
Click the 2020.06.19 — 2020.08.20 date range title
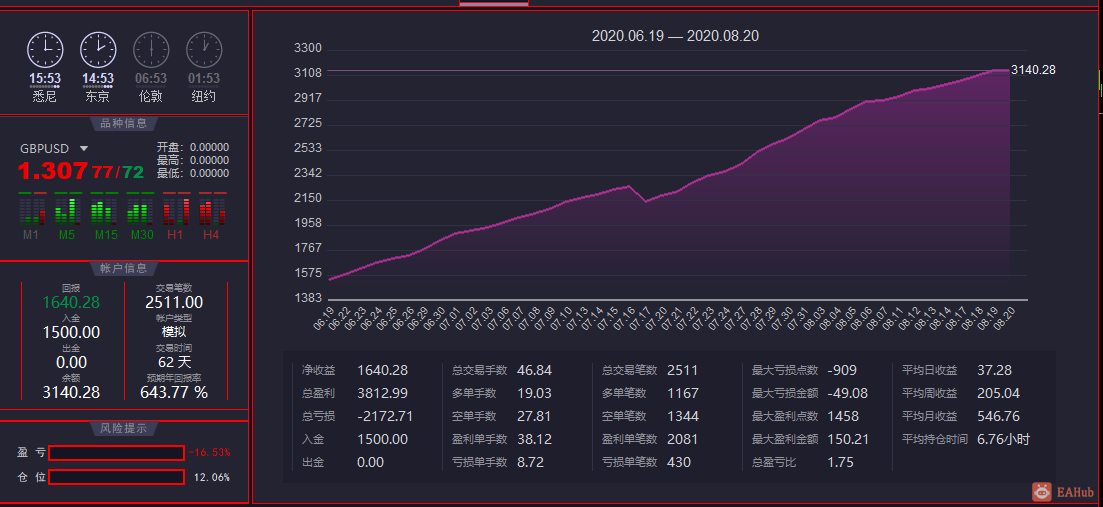click(675, 36)
